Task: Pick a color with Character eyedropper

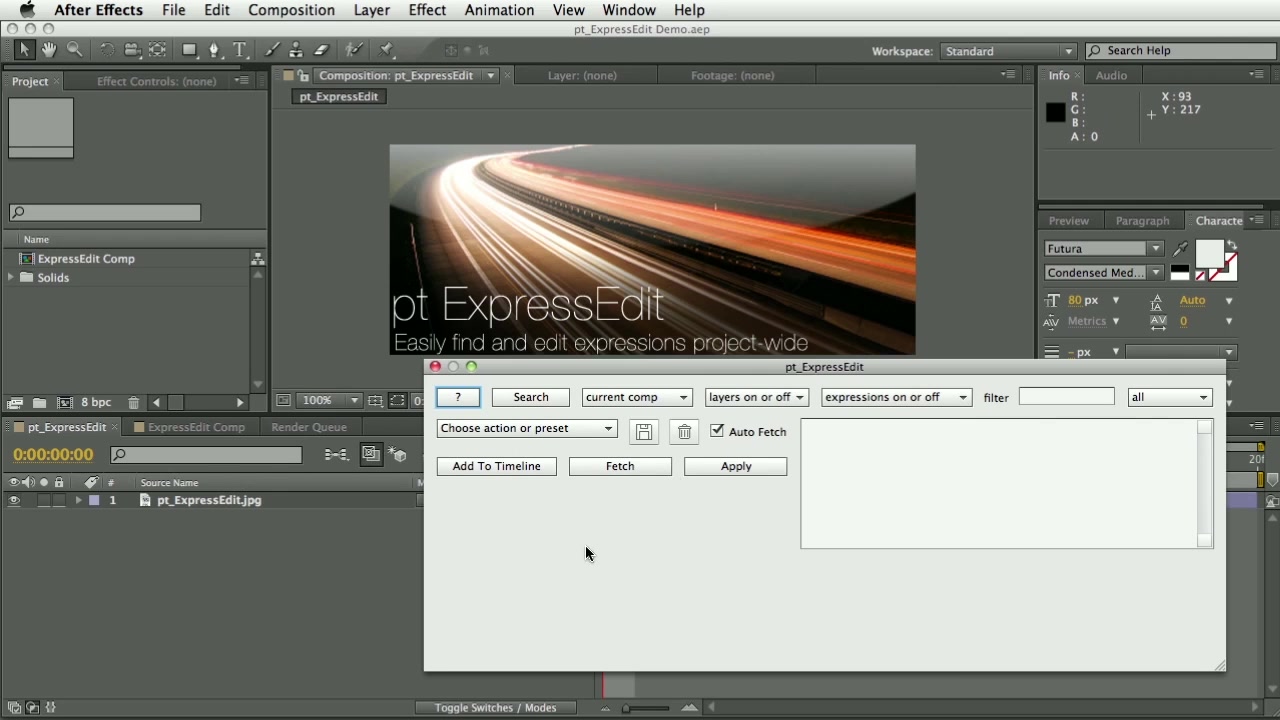Action: 1181,248
